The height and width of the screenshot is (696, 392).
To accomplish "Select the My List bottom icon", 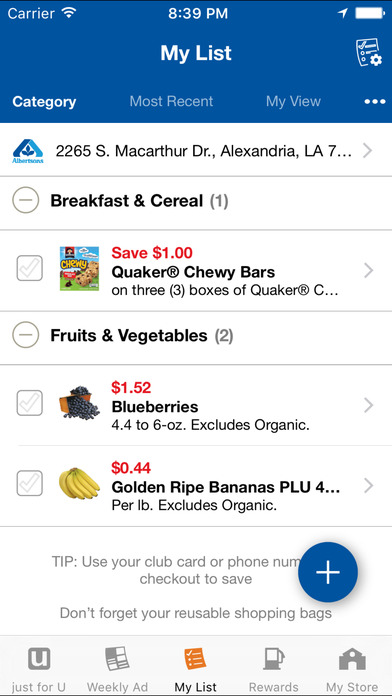I will click(195, 659).
